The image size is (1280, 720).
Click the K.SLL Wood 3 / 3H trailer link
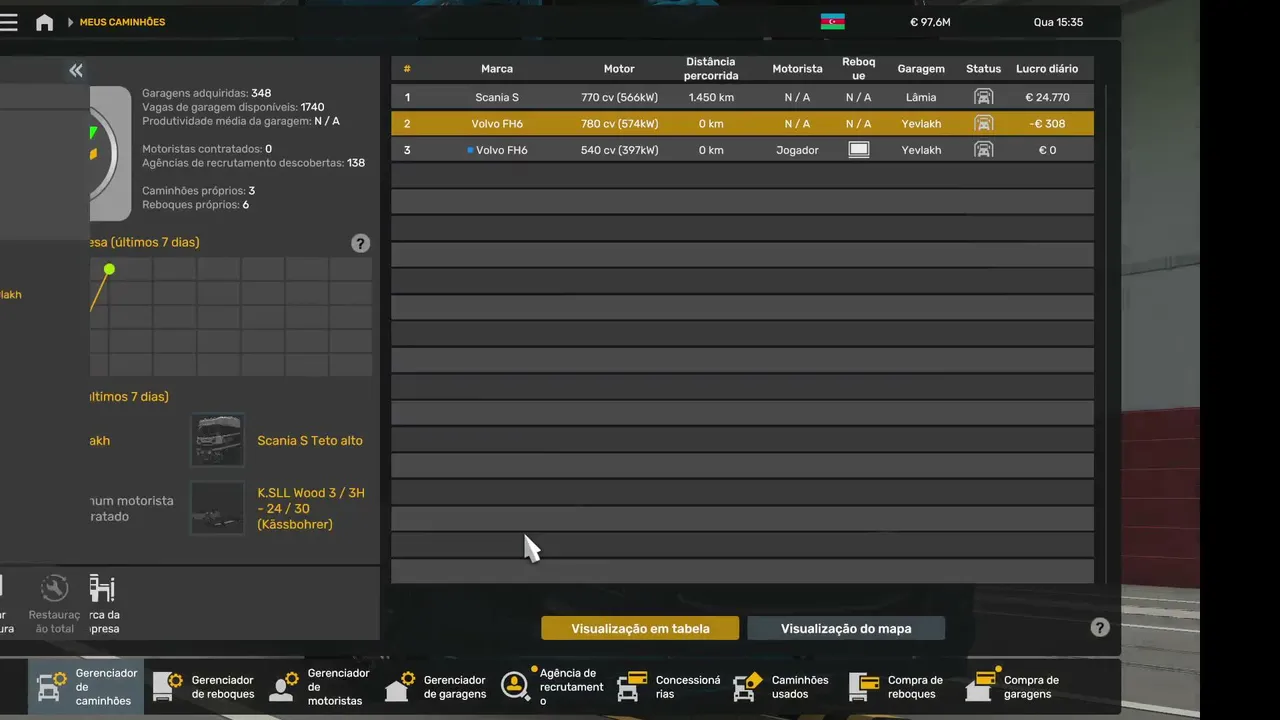[x=311, y=508]
